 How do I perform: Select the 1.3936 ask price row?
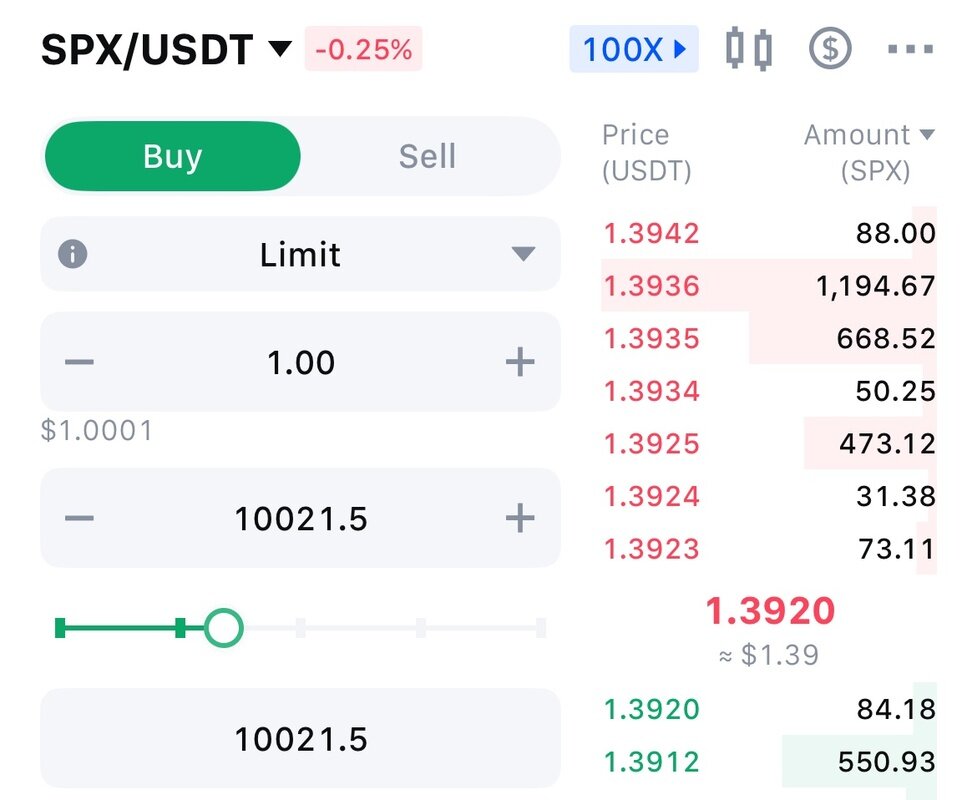(769, 285)
